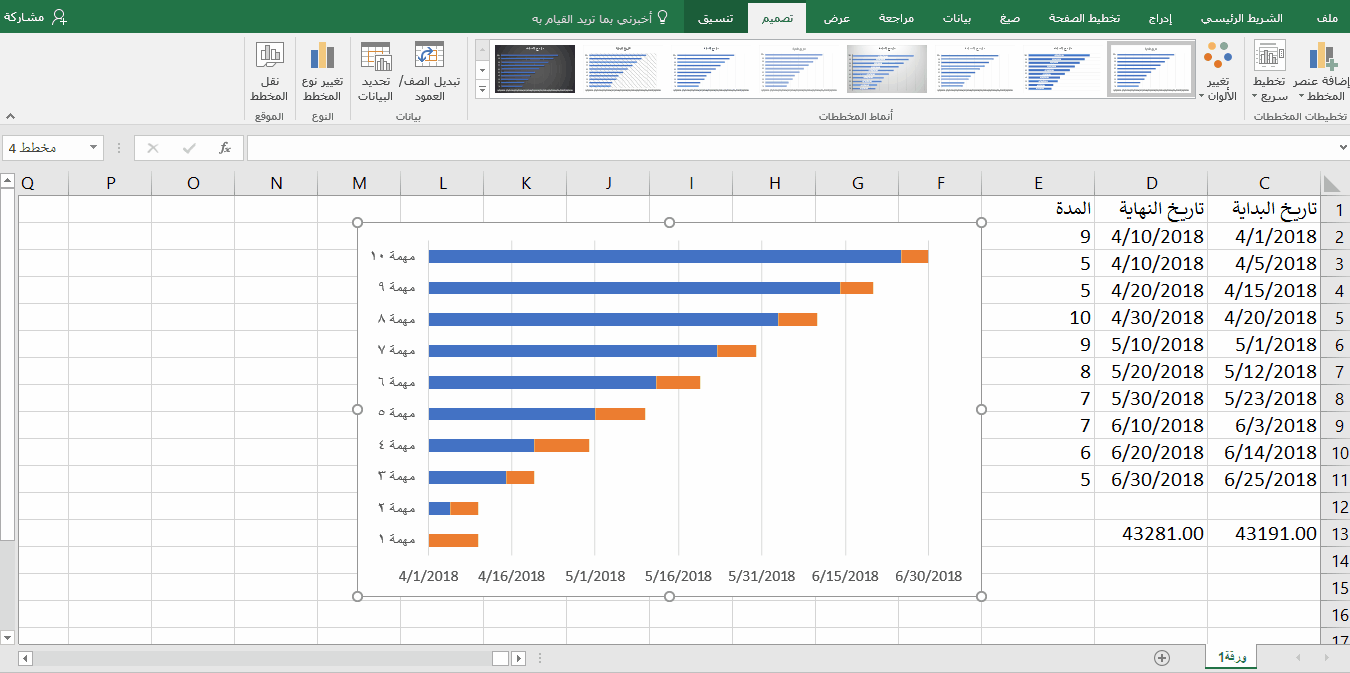
Task: Select cell containing 43191.00
Action: (1264, 534)
